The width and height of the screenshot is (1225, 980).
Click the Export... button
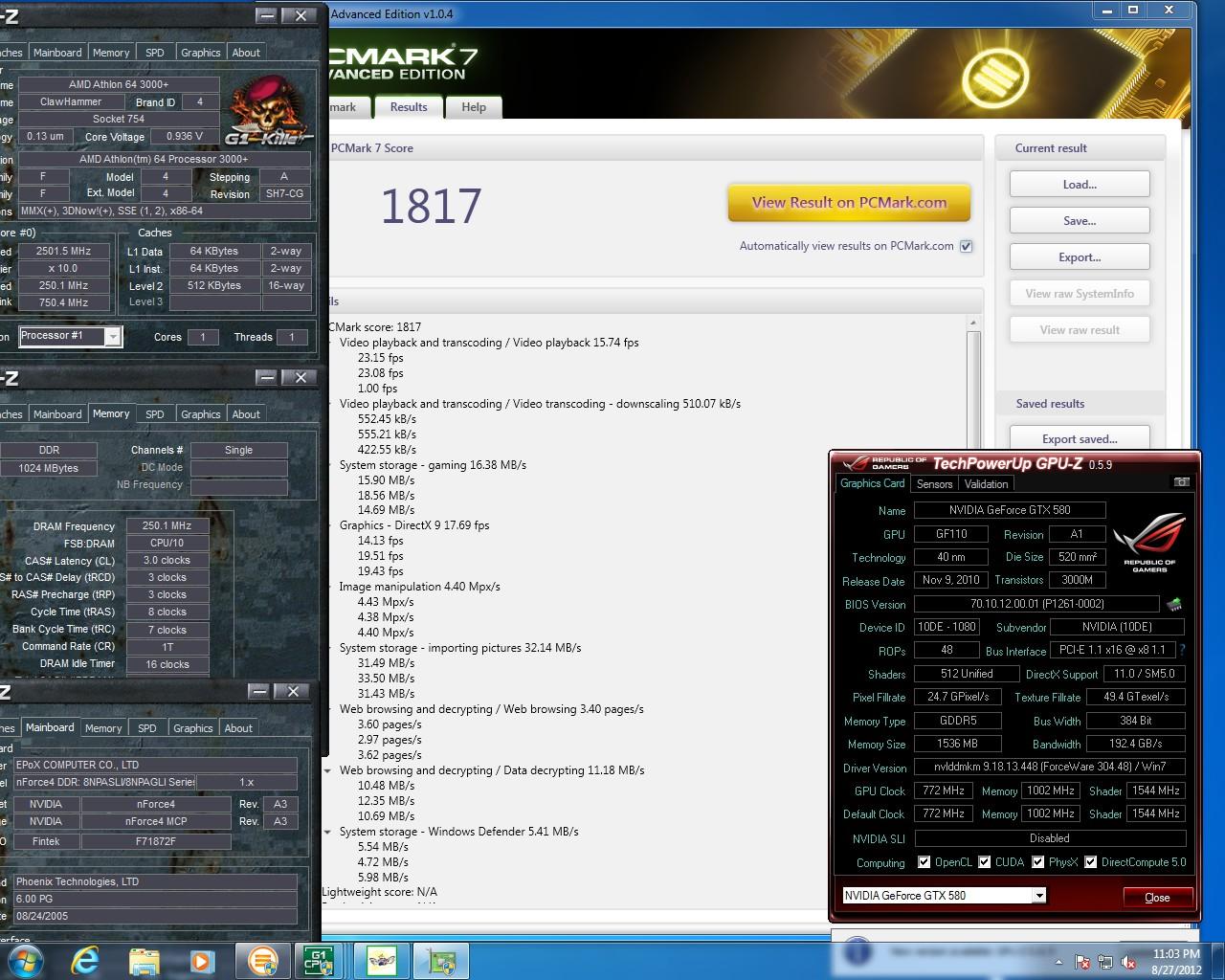point(1080,257)
